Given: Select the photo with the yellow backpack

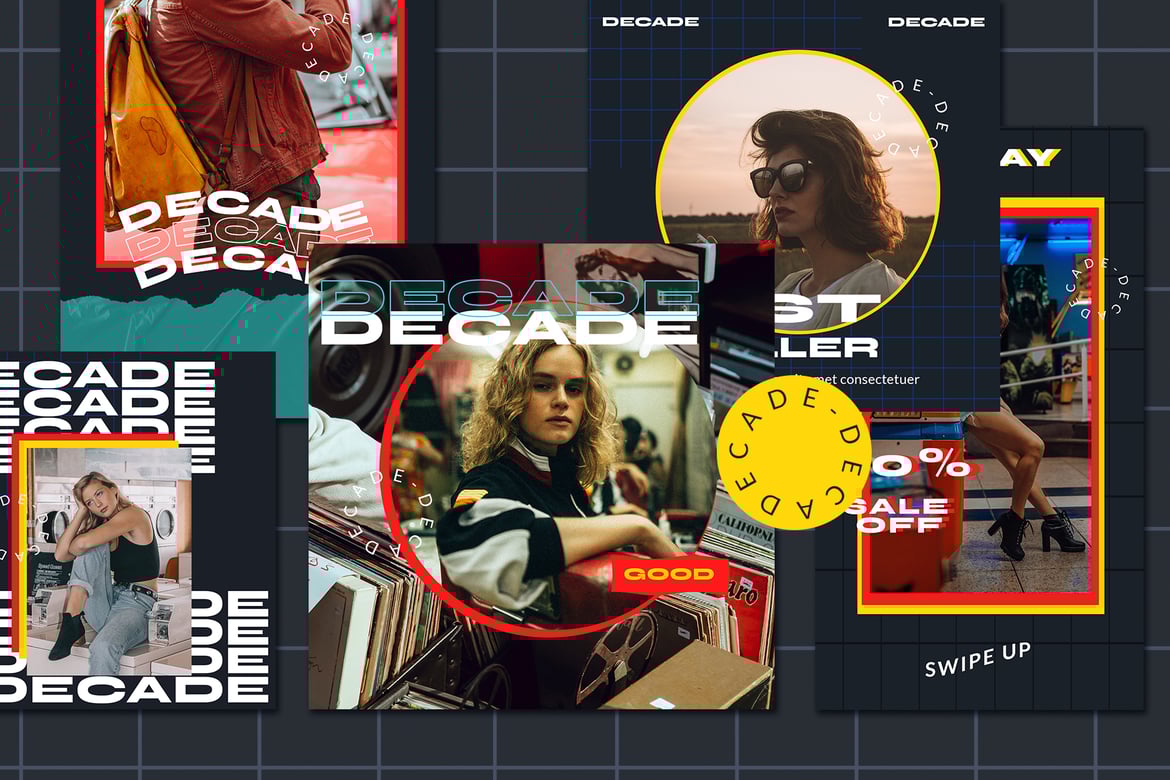Looking at the screenshot, I should point(250,131).
